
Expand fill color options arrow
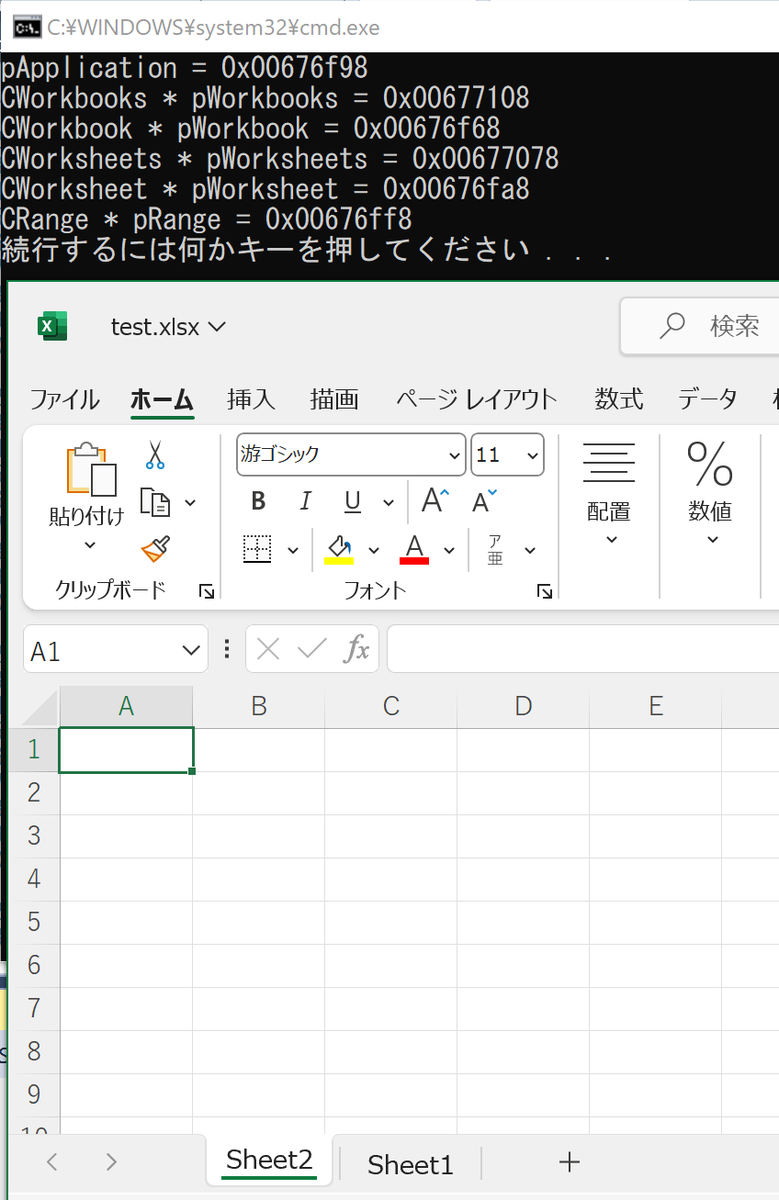click(374, 549)
